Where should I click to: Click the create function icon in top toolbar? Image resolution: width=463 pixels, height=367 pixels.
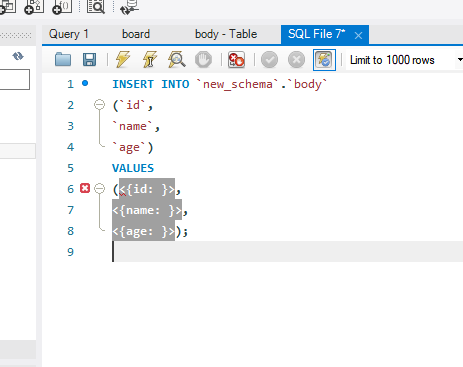click(x=62, y=7)
